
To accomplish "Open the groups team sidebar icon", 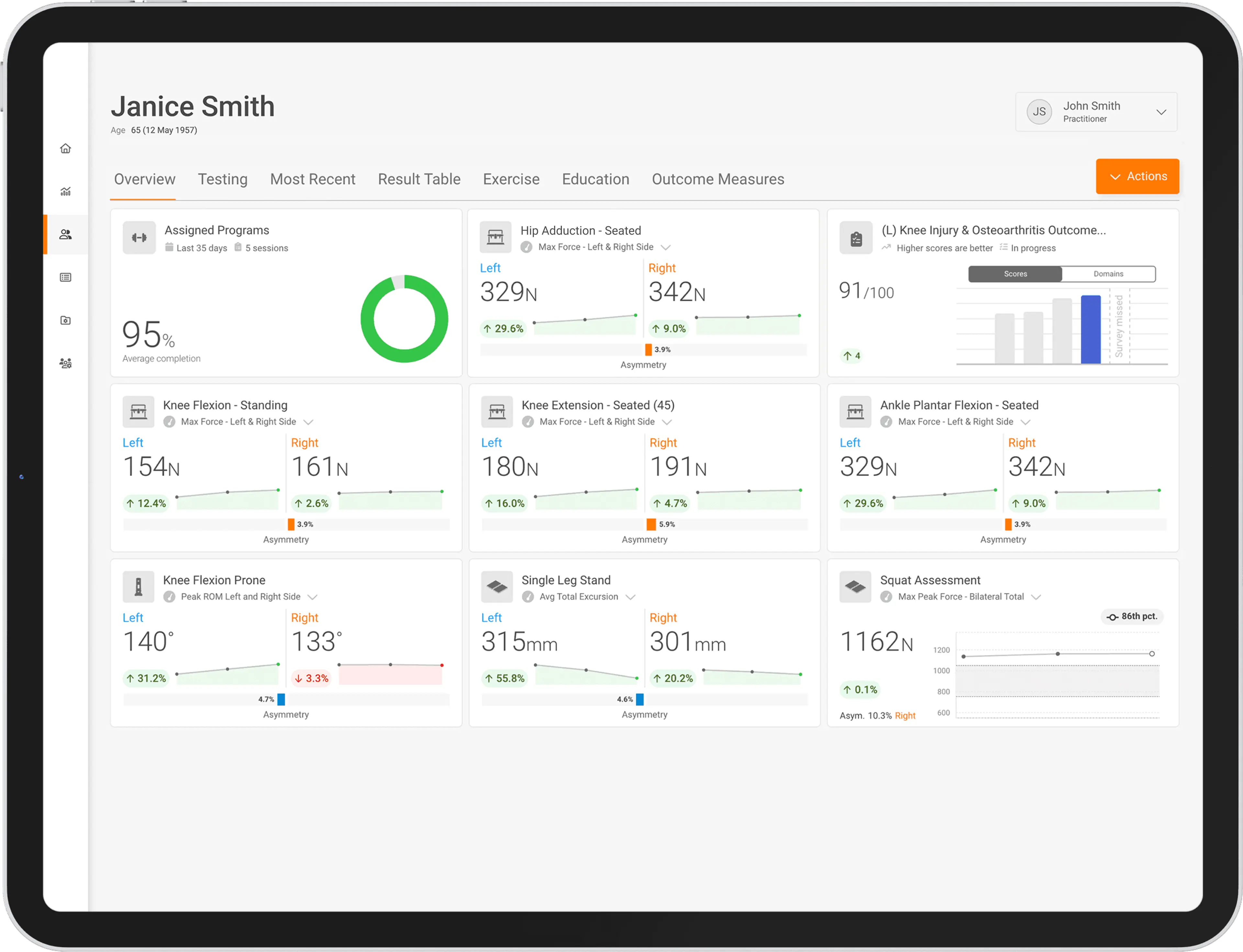I will [66, 363].
